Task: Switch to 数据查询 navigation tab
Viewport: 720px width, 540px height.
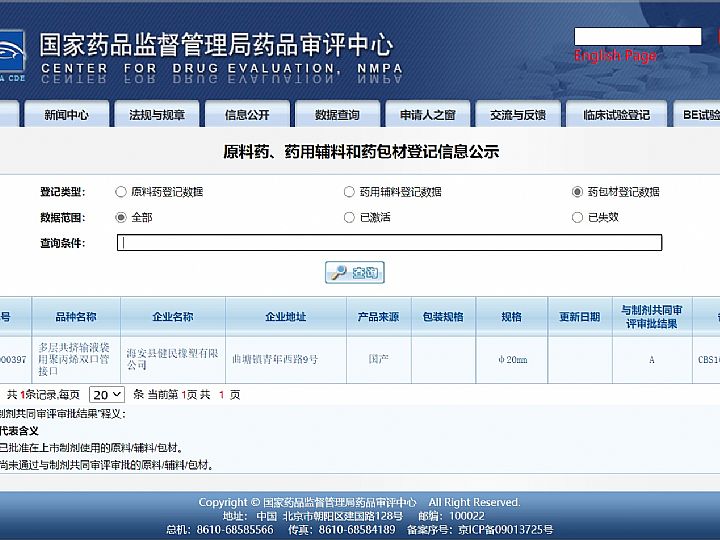Action: click(337, 115)
